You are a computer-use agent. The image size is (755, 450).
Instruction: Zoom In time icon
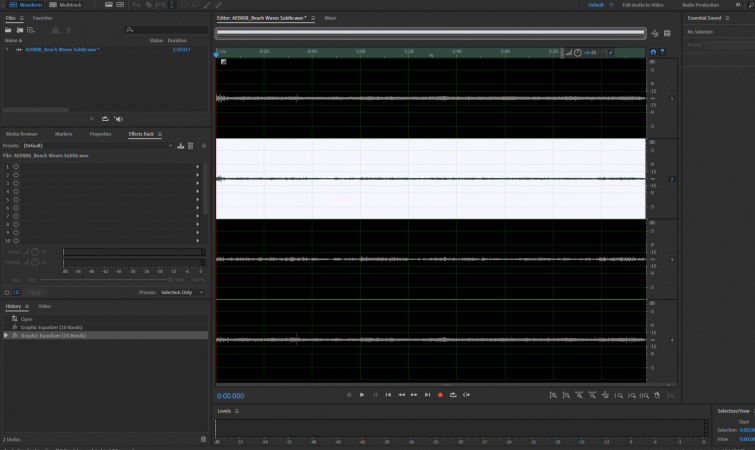pos(579,395)
